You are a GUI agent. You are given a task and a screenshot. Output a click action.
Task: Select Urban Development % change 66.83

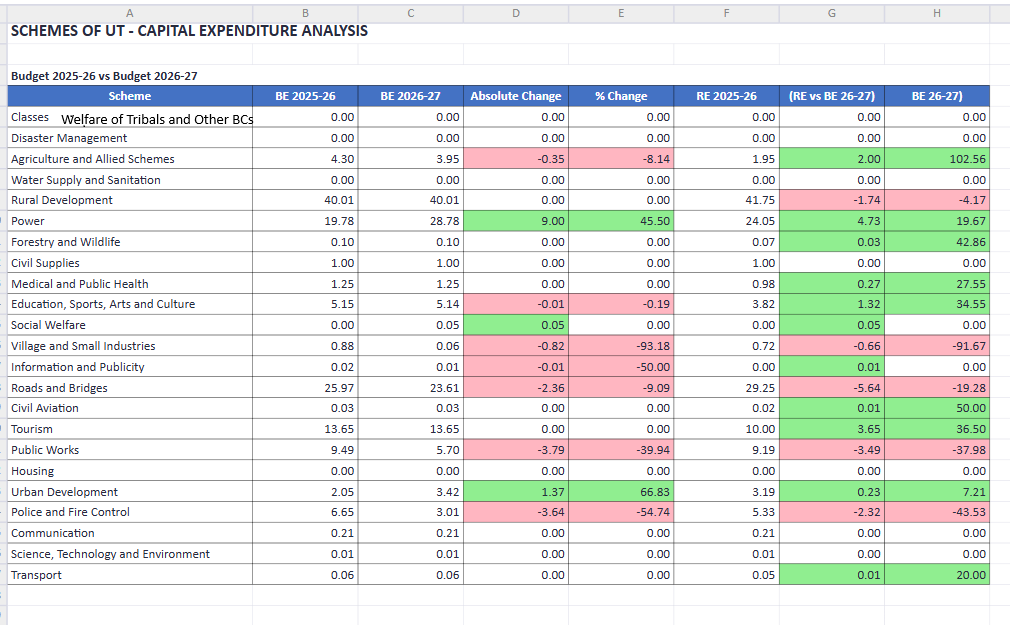pyautogui.click(x=621, y=492)
